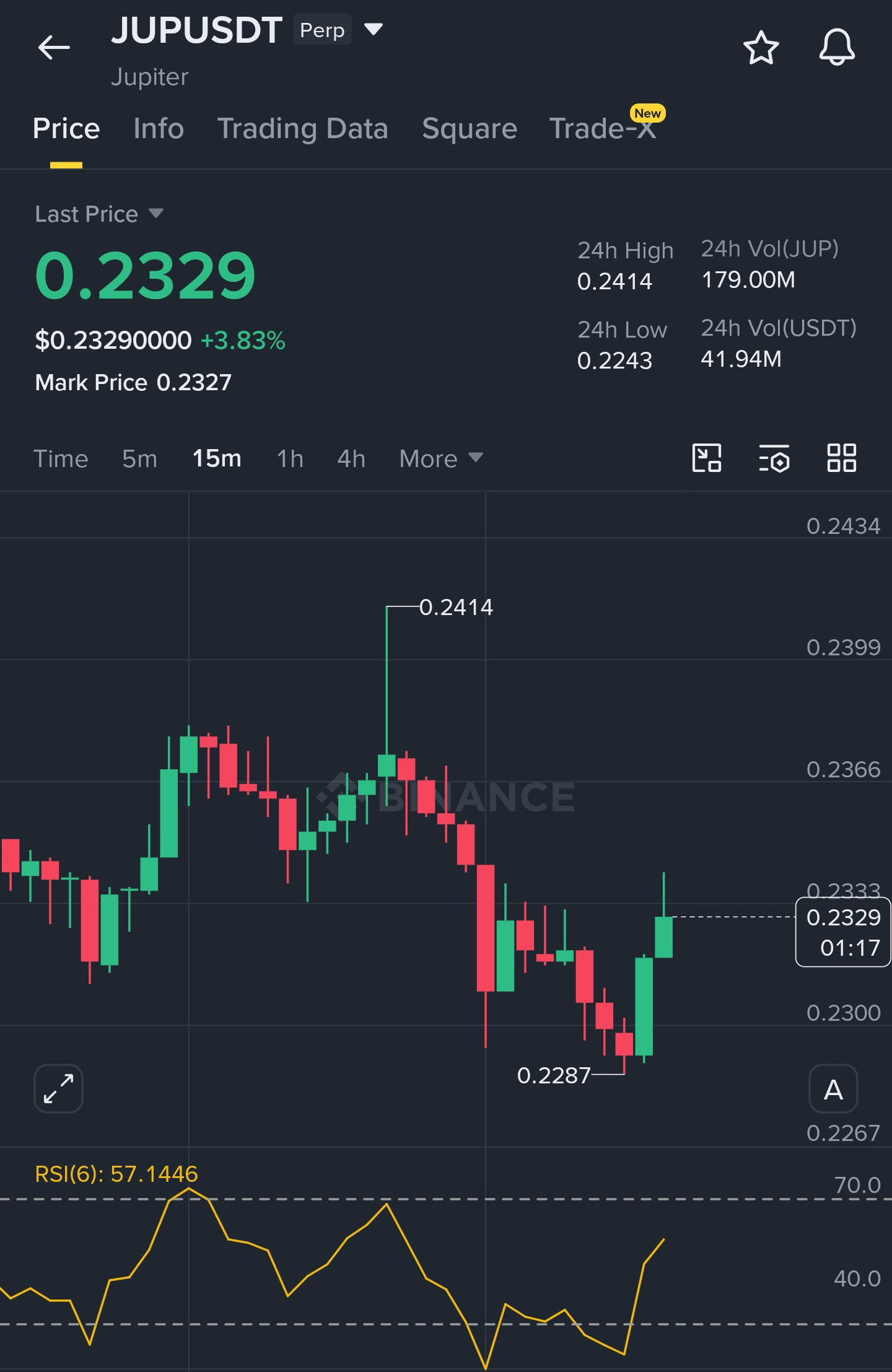892x1372 pixels.
Task: Select the 15m chart interval
Action: 217,459
